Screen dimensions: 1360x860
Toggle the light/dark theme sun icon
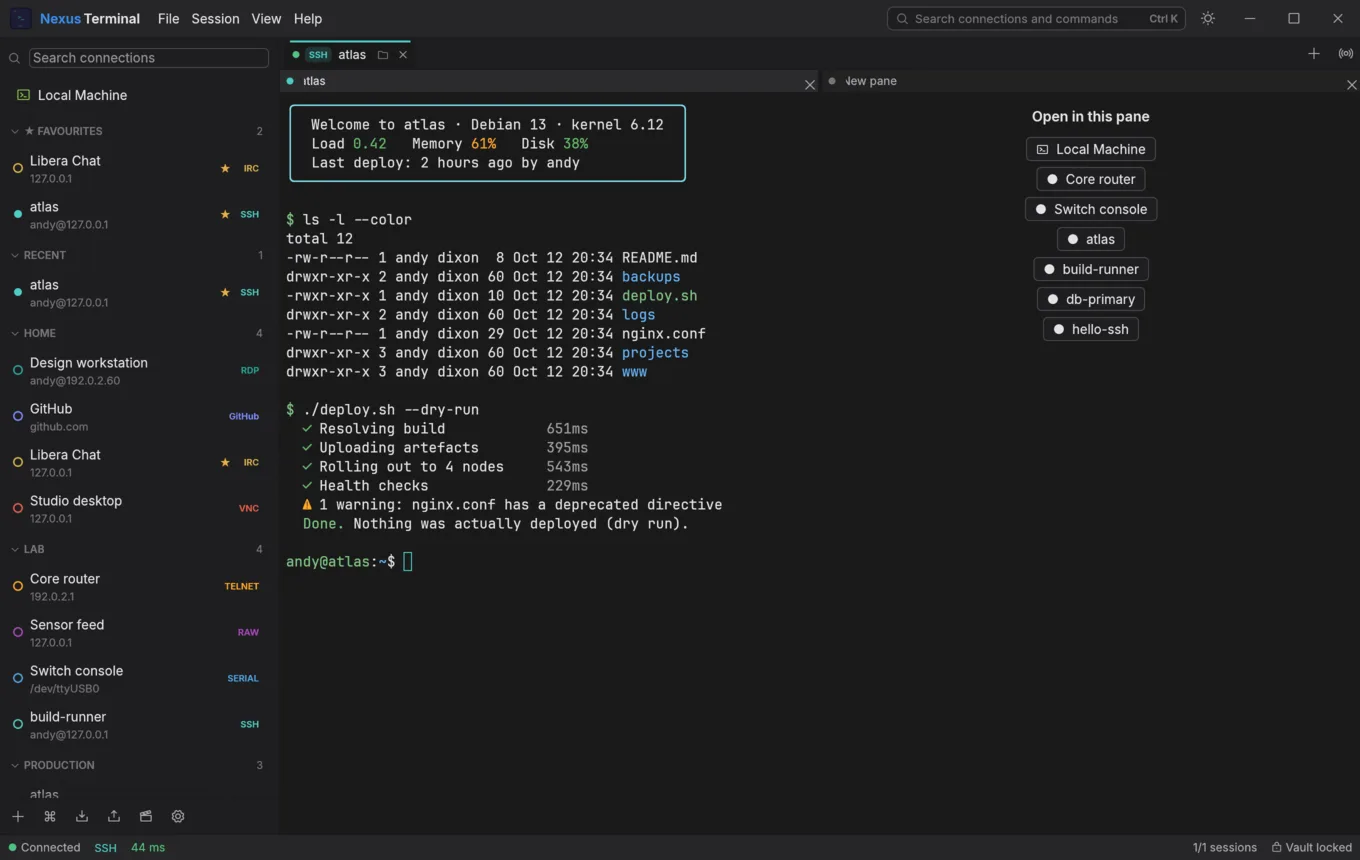click(1208, 18)
